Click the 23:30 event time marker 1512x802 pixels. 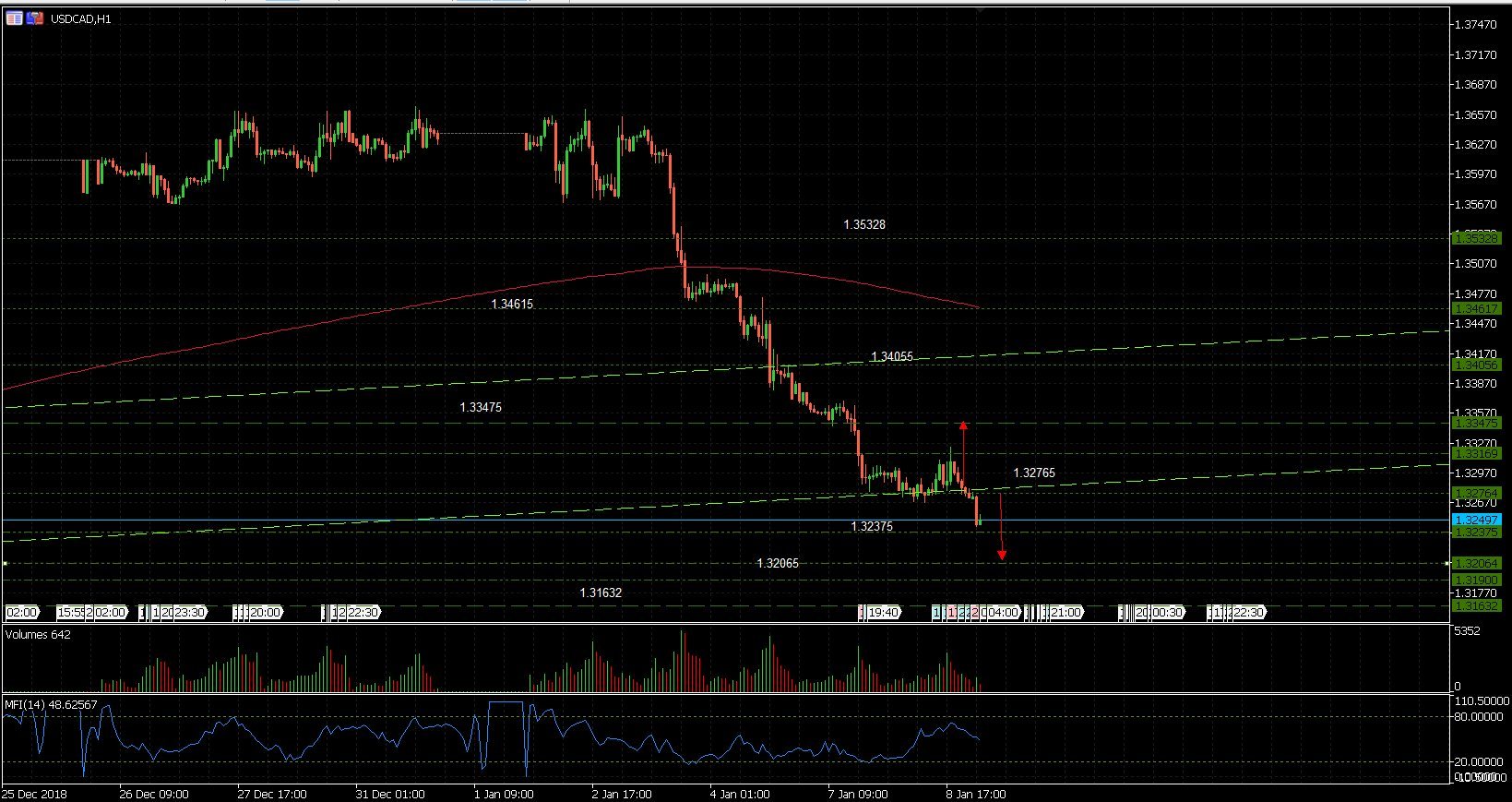[191, 612]
